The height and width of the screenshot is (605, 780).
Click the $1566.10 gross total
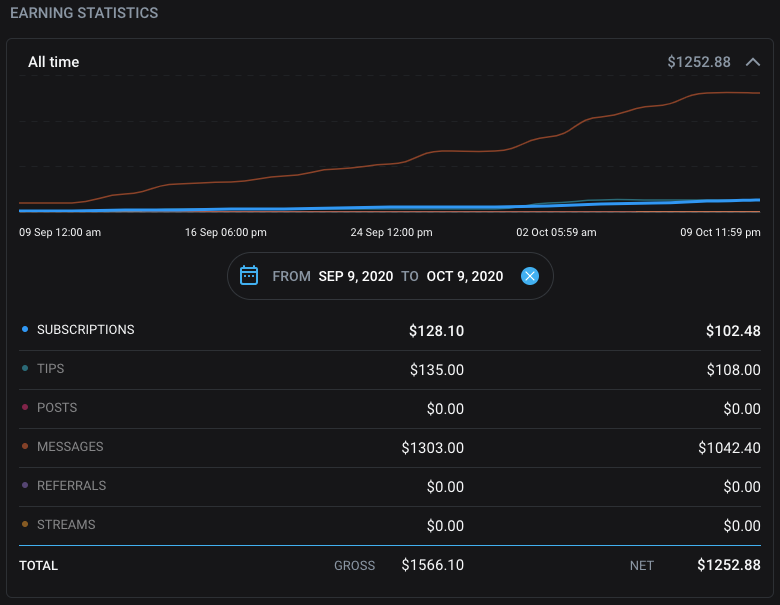tap(433, 565)
